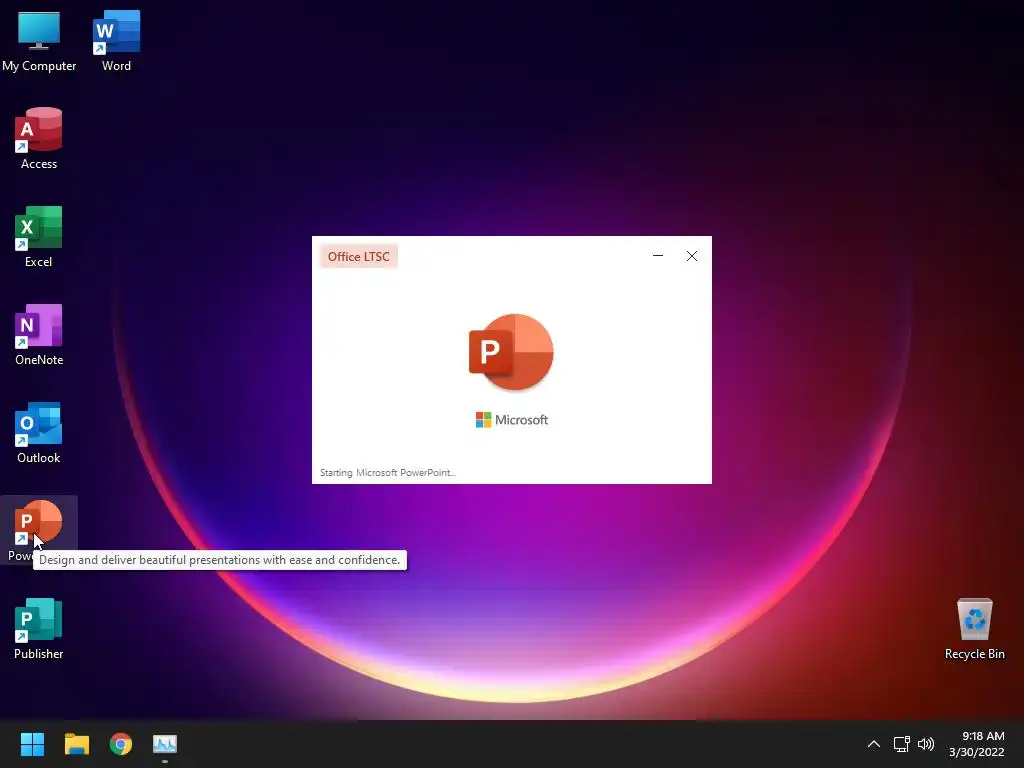1024x768 pixels.
Task: Open the My Computer desktop icon
Action: 39,40
